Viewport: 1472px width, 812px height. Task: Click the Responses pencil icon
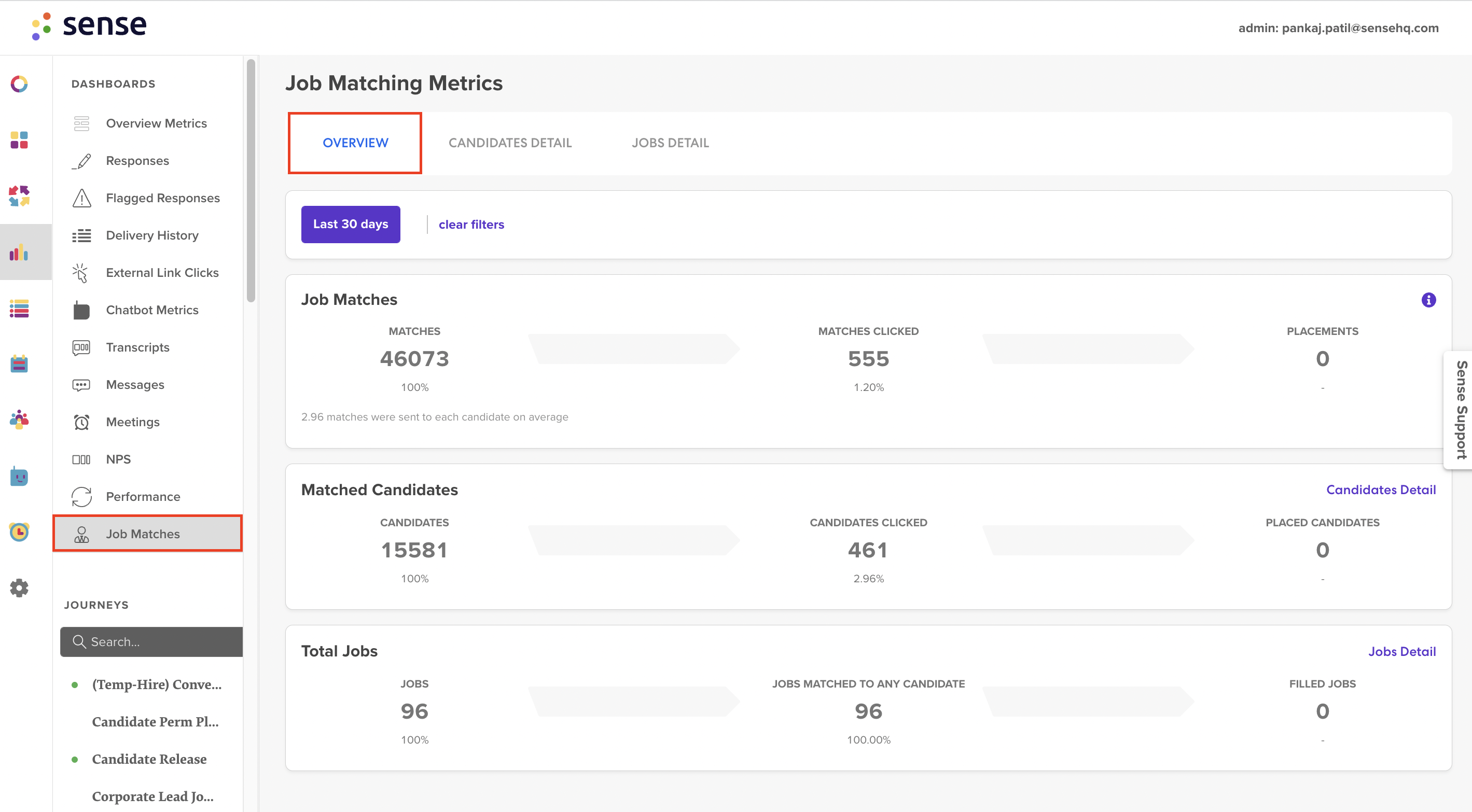(x=81, y=161)
